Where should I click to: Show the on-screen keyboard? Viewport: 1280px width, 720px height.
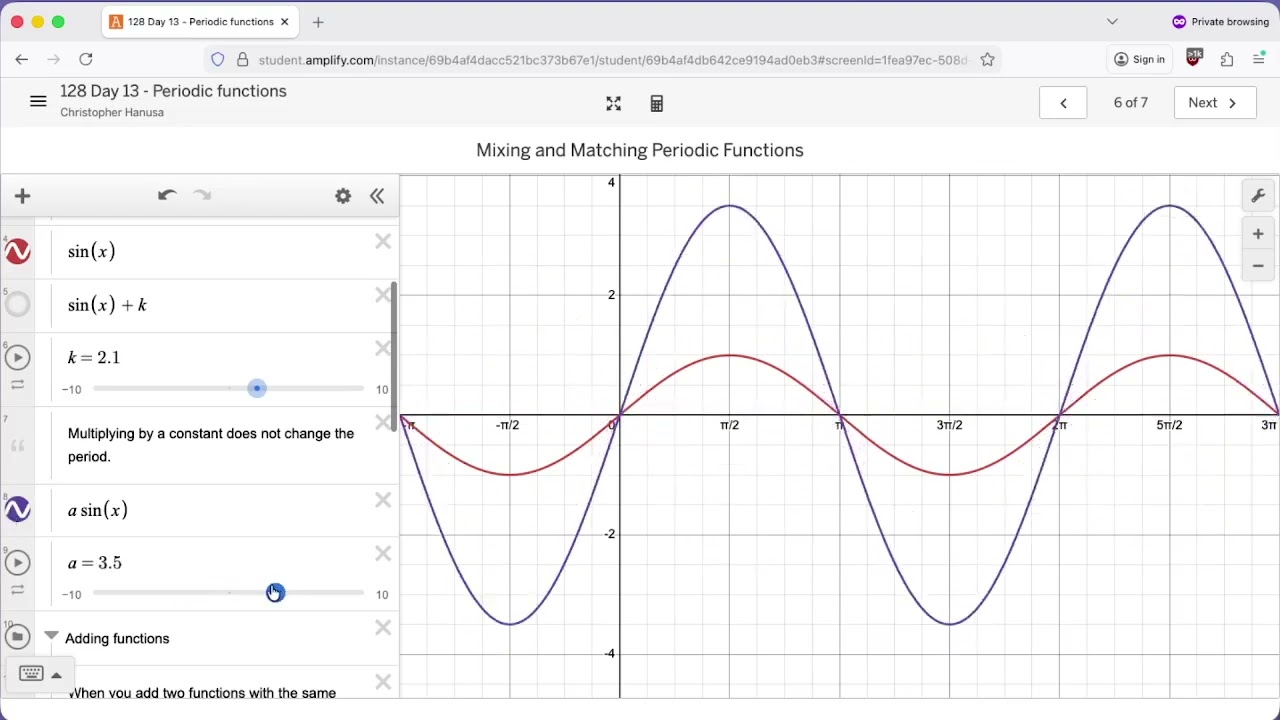tap(31, 674)
